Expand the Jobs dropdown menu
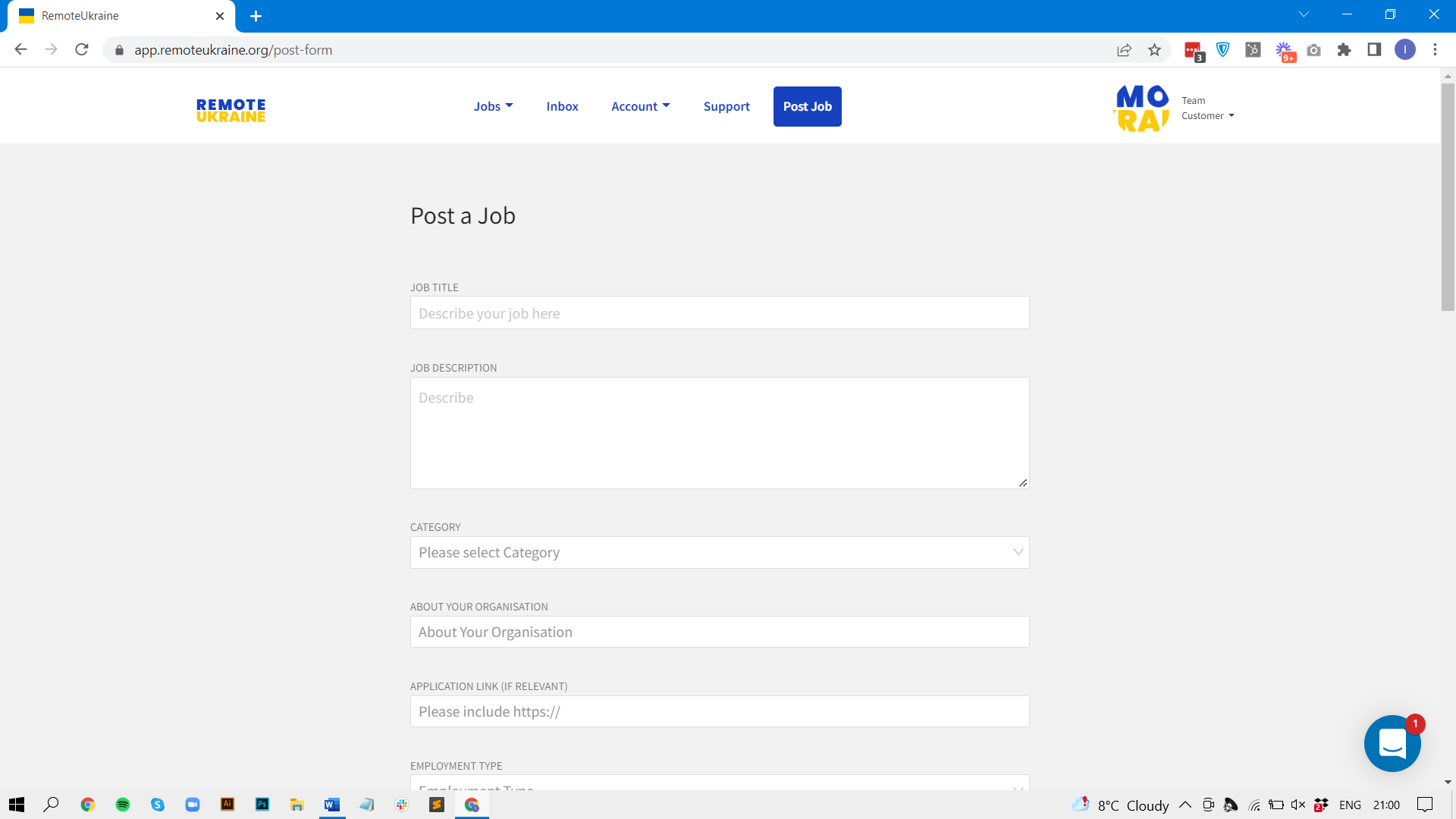 coord(493,106)
